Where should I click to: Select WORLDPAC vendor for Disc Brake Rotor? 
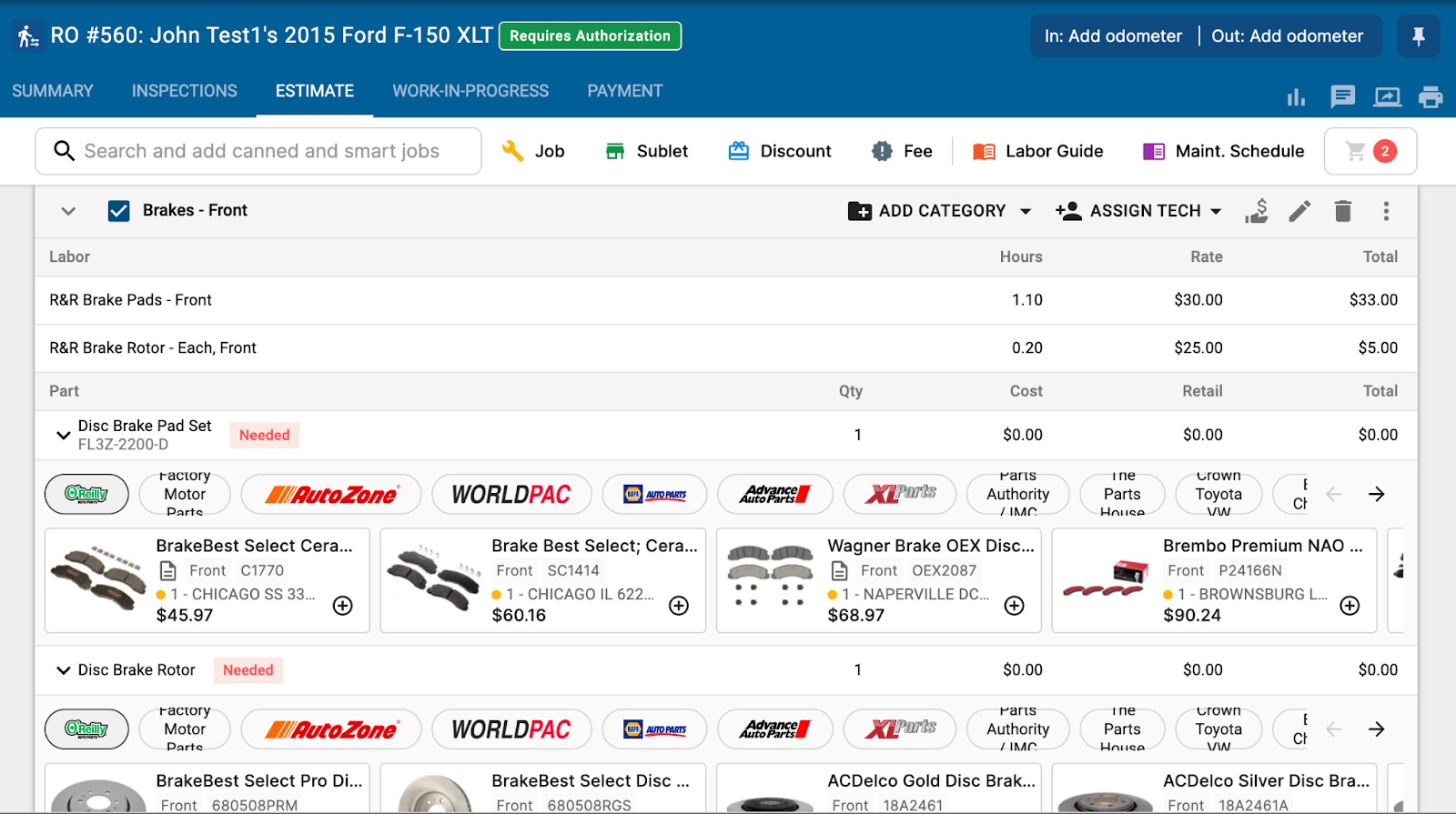point(511,729)
